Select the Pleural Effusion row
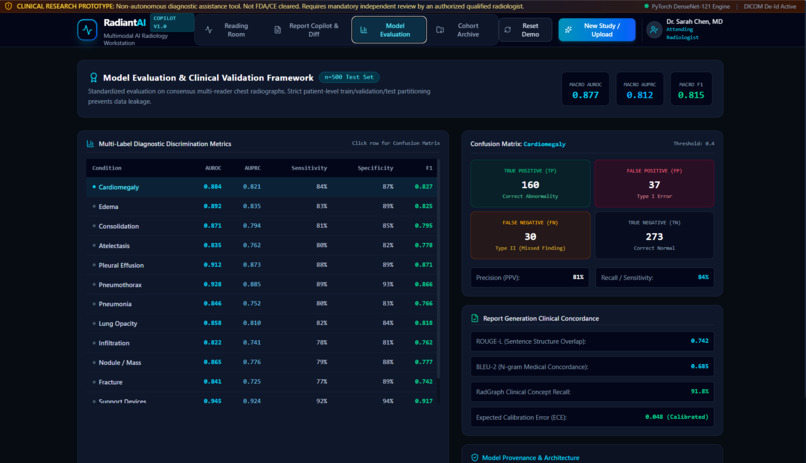Viewport: 806px width, 463px height. [261, 265]
